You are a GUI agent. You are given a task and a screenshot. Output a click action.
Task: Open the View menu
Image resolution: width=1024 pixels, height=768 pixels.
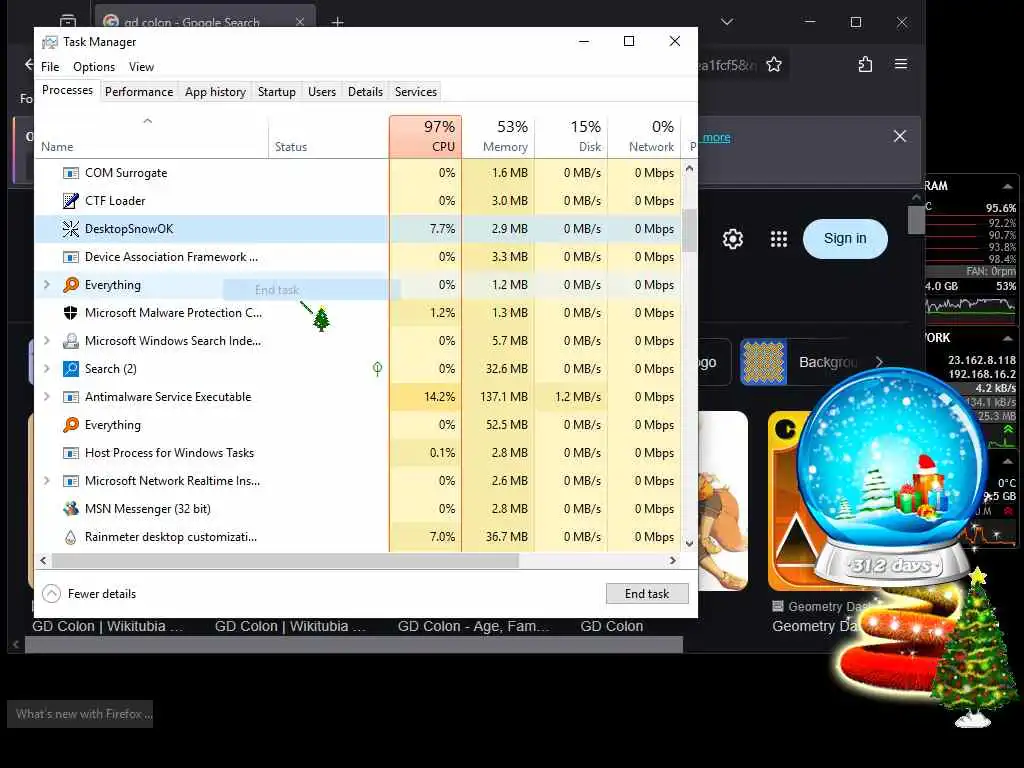point(141,67)
